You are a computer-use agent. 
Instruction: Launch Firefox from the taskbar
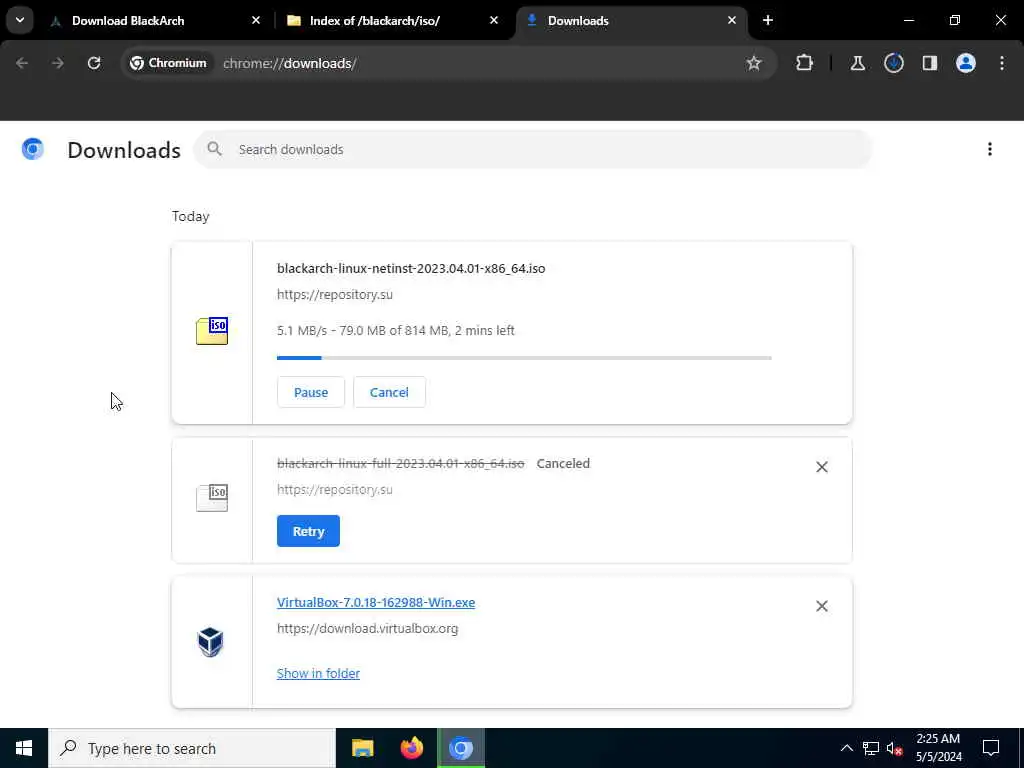(411, 748)
